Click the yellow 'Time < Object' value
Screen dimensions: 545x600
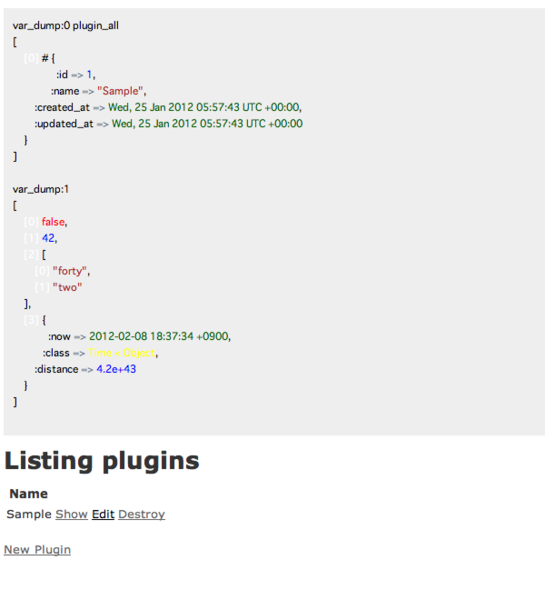[x=122, y=353]
